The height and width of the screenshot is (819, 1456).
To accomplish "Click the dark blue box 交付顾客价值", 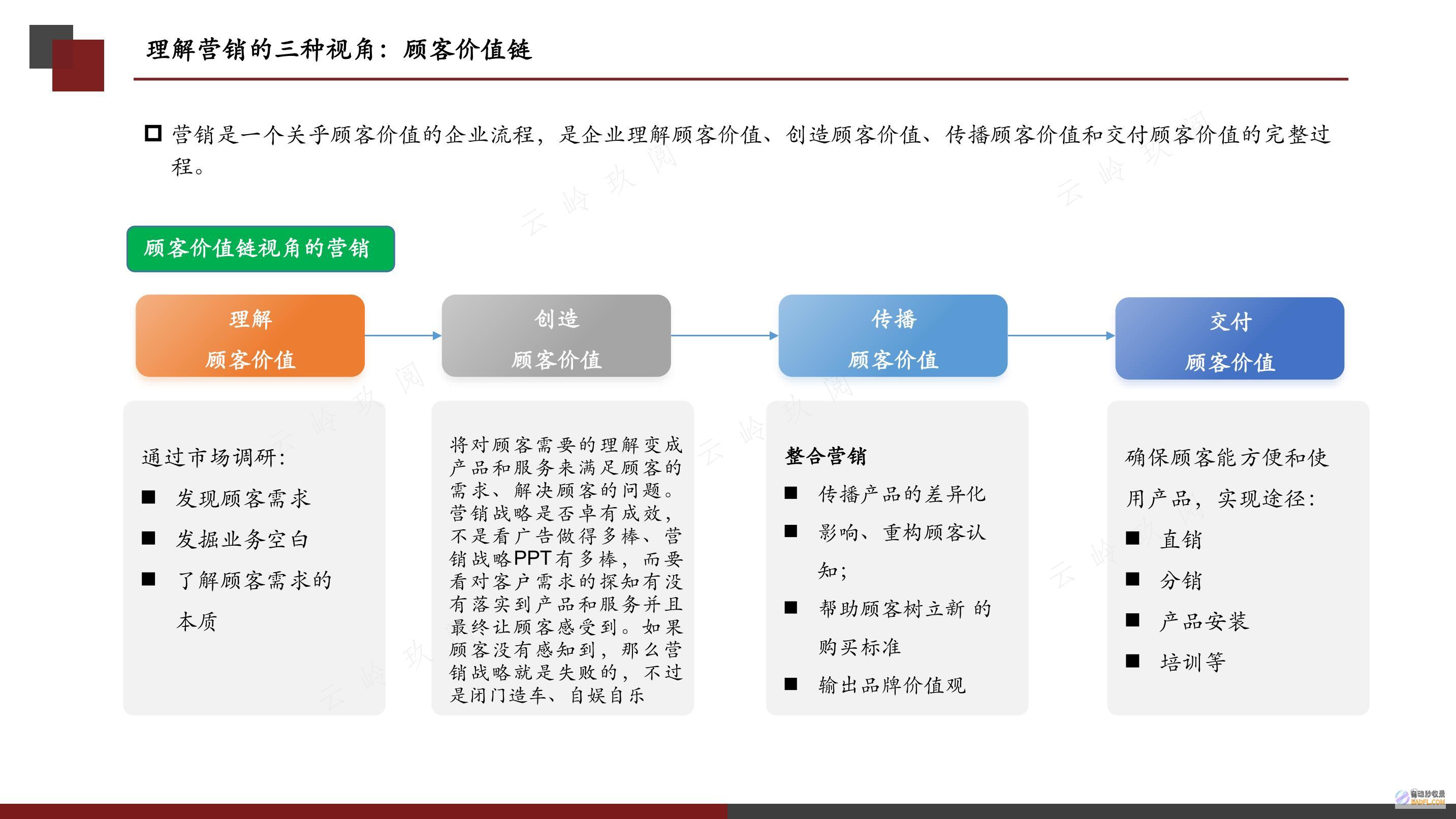I will [x=1230, y=338].
